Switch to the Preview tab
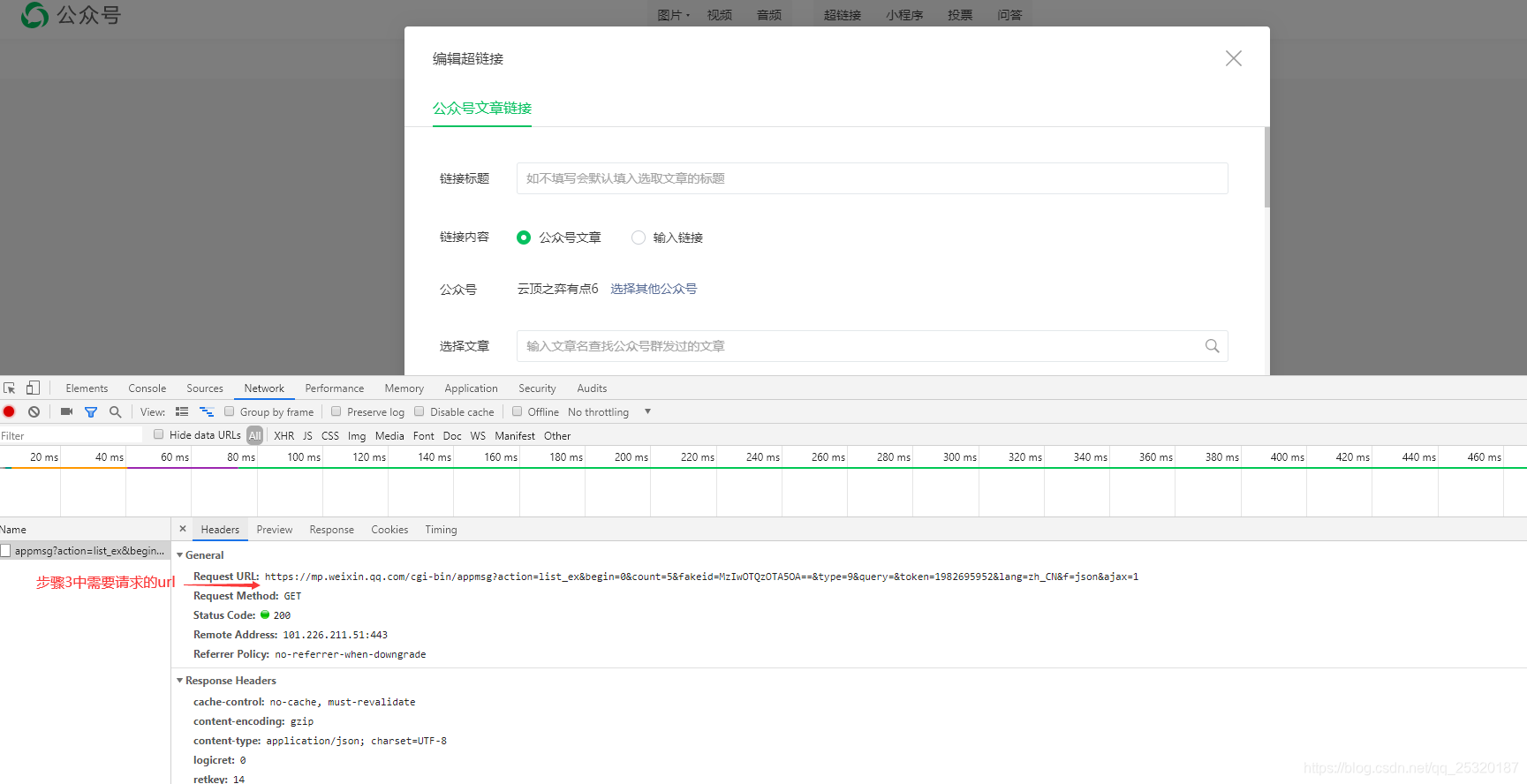Image resolution: width=1527 pixels, height=784 pixels. click(275, 530)
